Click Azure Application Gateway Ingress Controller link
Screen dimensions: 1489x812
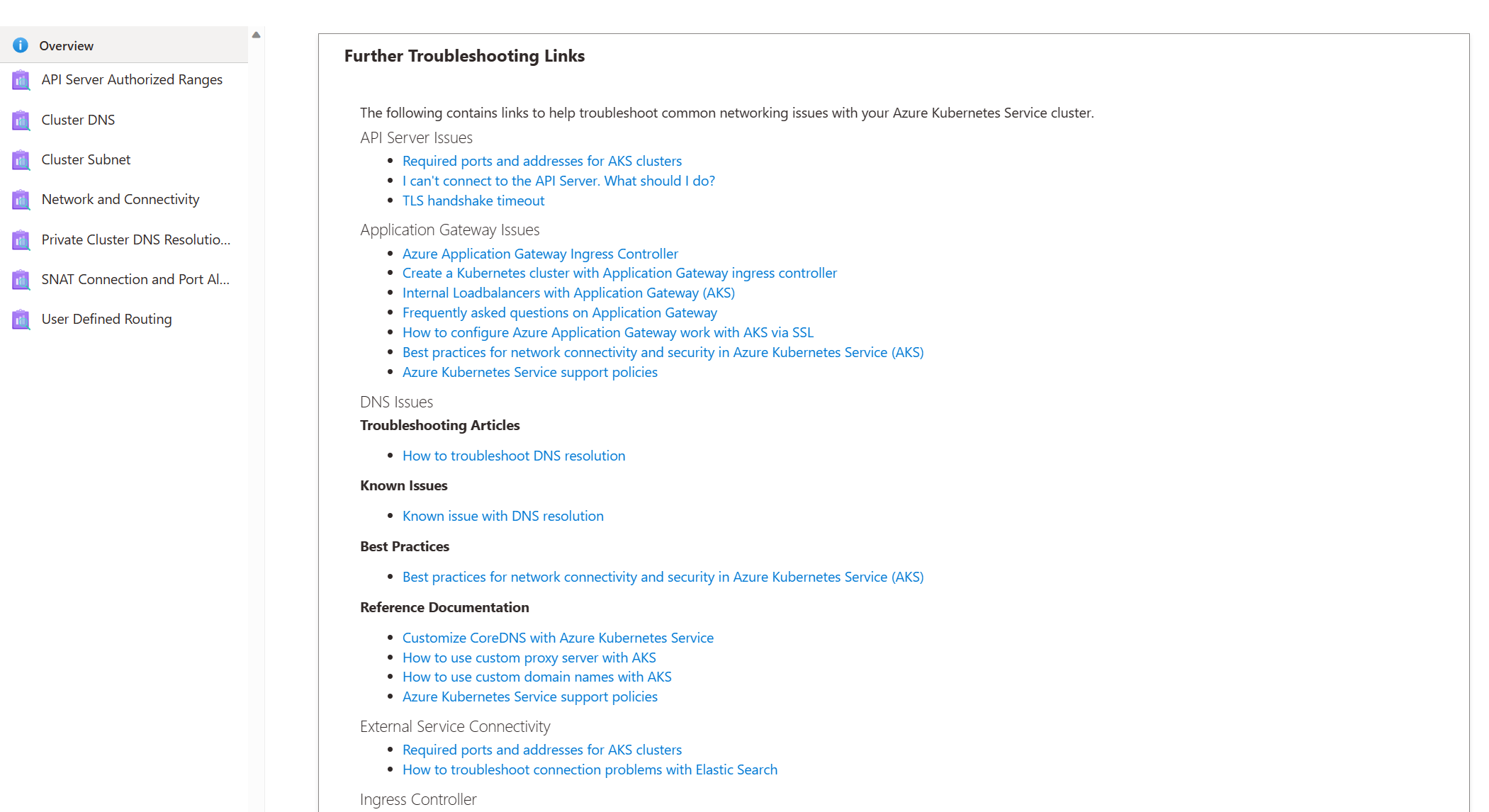coord(540,253)
